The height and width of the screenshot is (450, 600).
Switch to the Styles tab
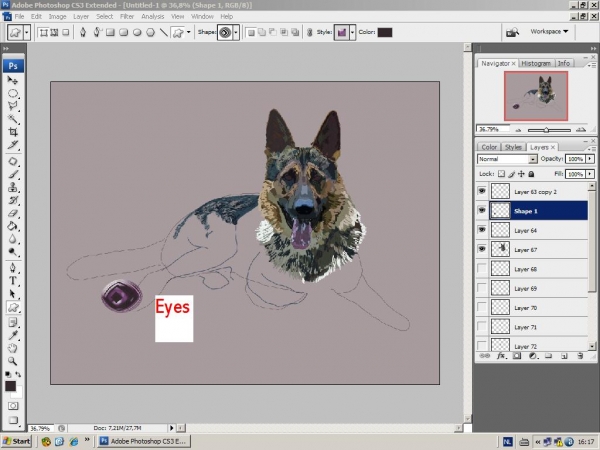click(x=513, y=147)
